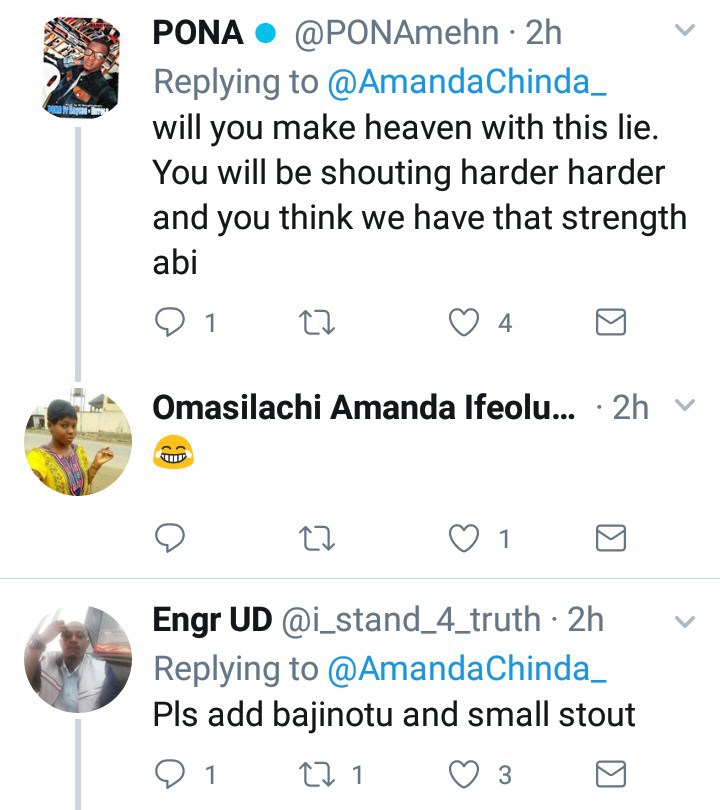Screen dimensions: 720x810
Task: Open @AmandaChinda_ mention in Engr UD's reply
Action: pyautogui.click(x=467, y=668)
